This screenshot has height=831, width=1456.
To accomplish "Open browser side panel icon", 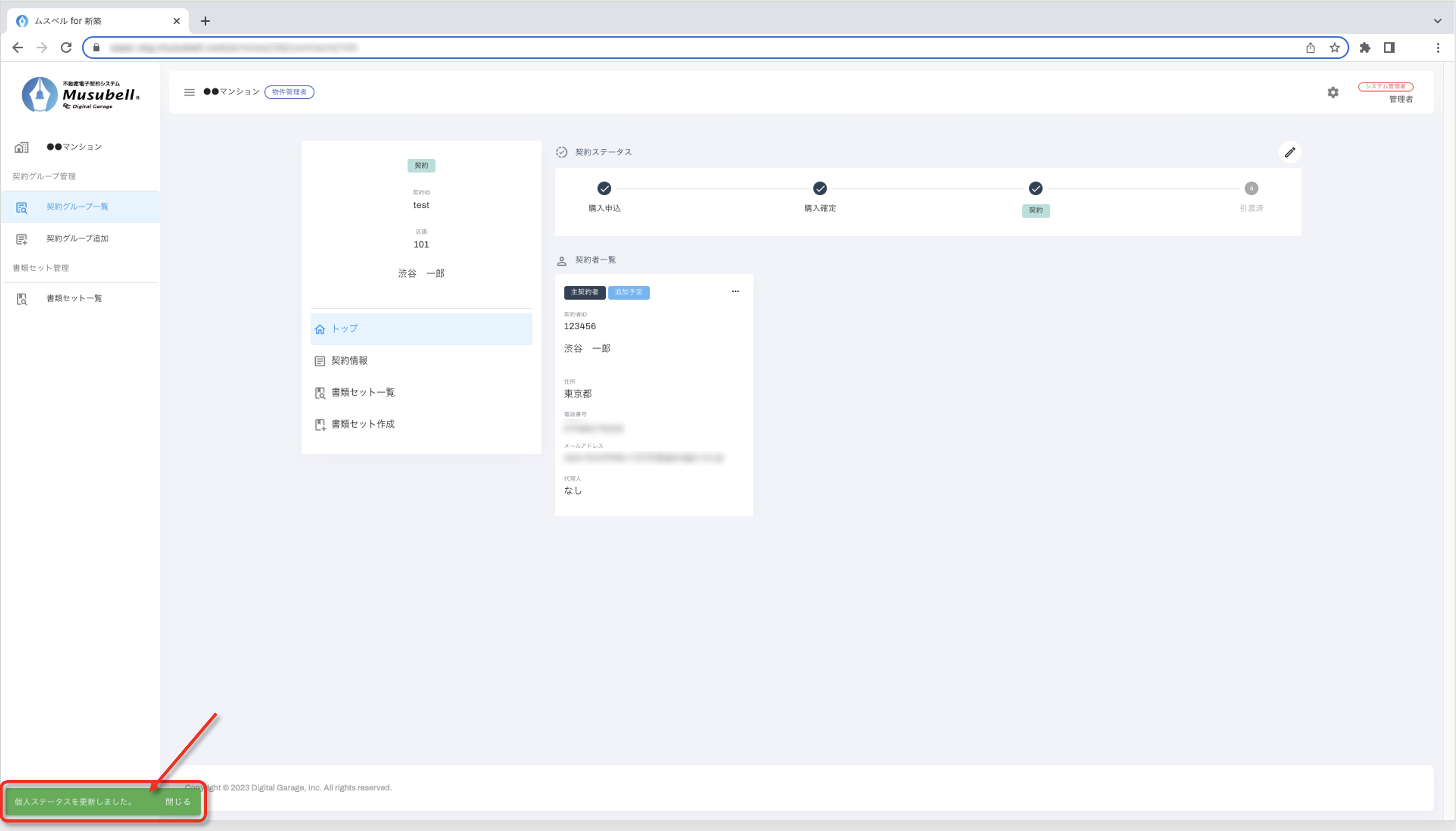I will 1389,47.
